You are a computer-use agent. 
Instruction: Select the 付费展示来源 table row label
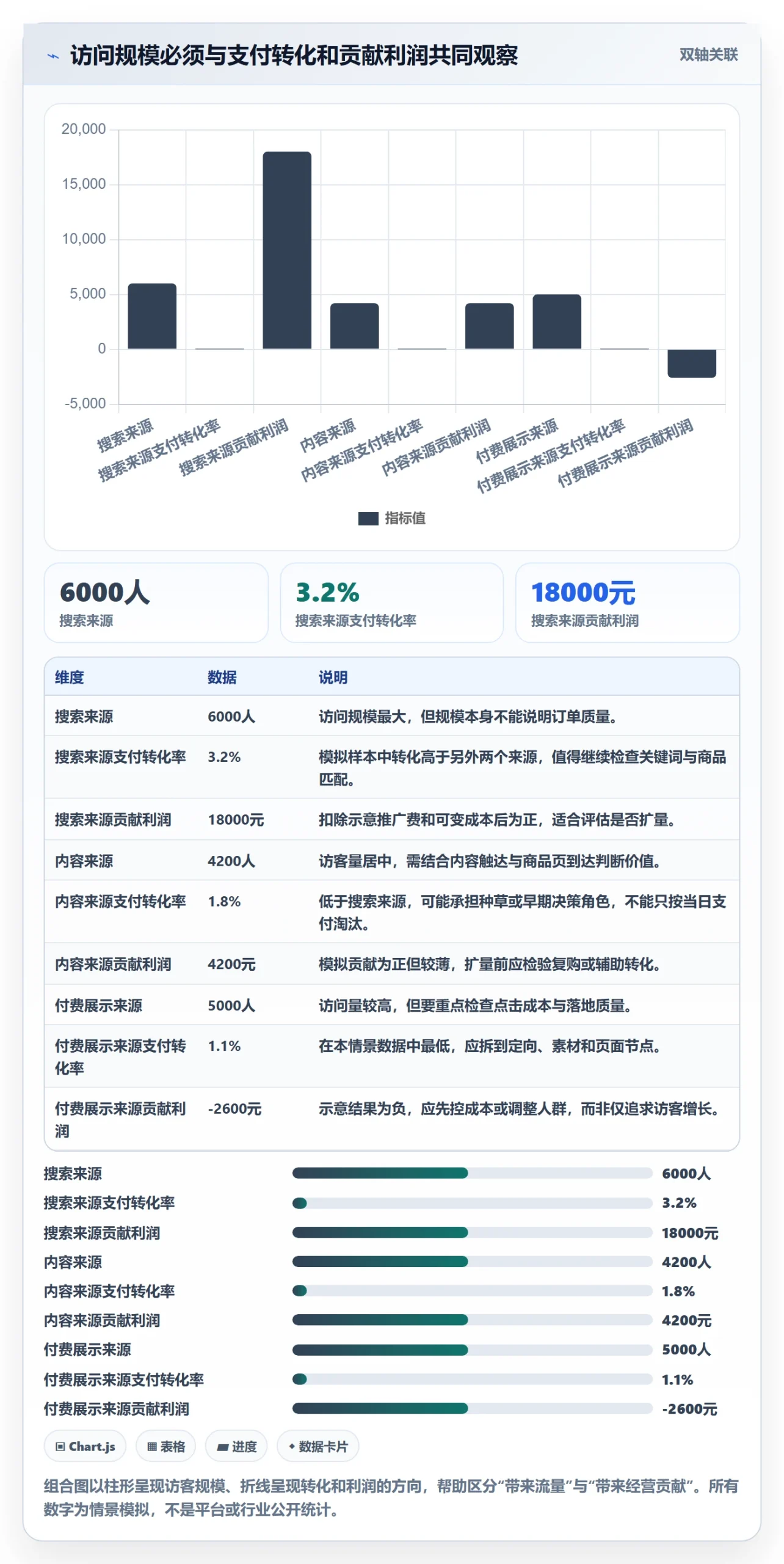(x=98, y=1005)
